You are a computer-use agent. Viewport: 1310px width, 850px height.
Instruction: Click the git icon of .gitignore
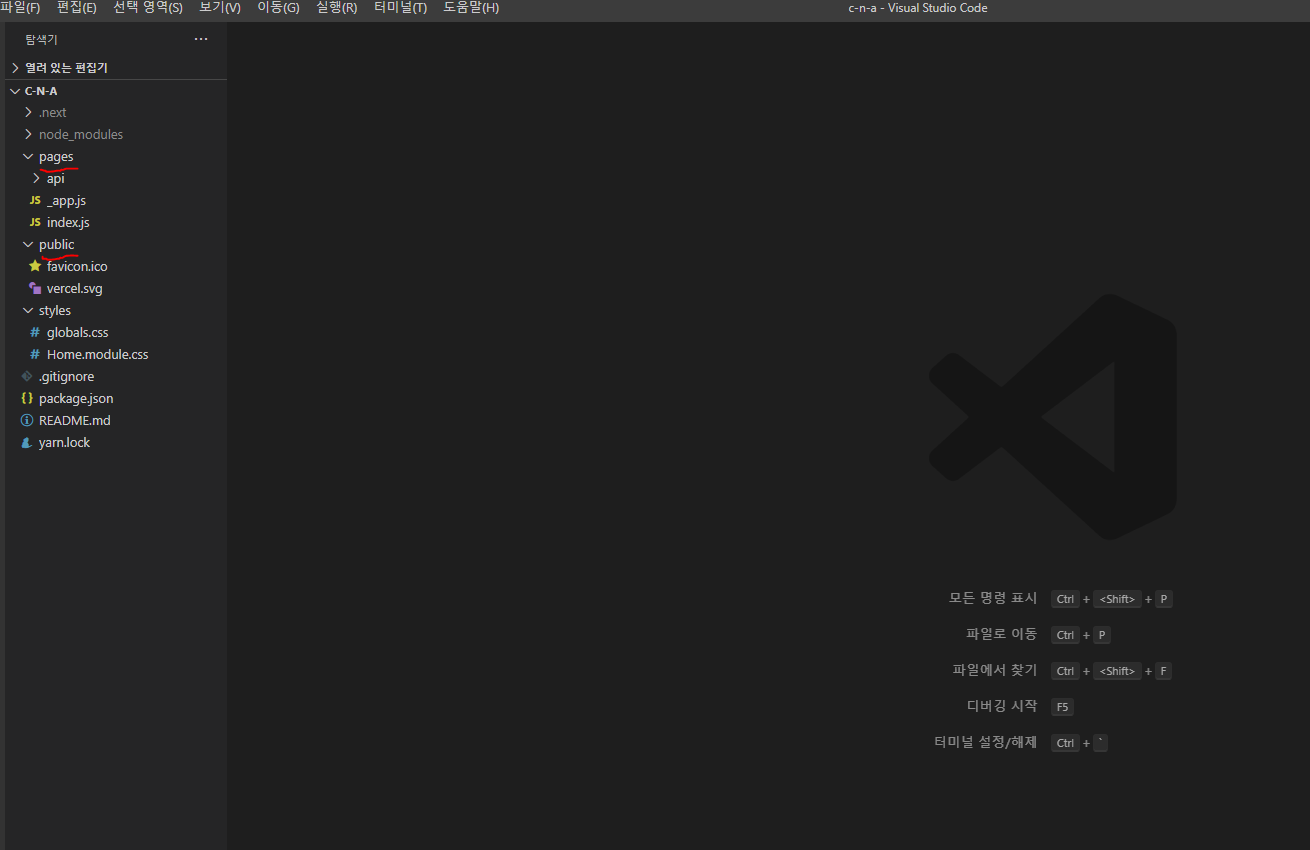[27, 376]
